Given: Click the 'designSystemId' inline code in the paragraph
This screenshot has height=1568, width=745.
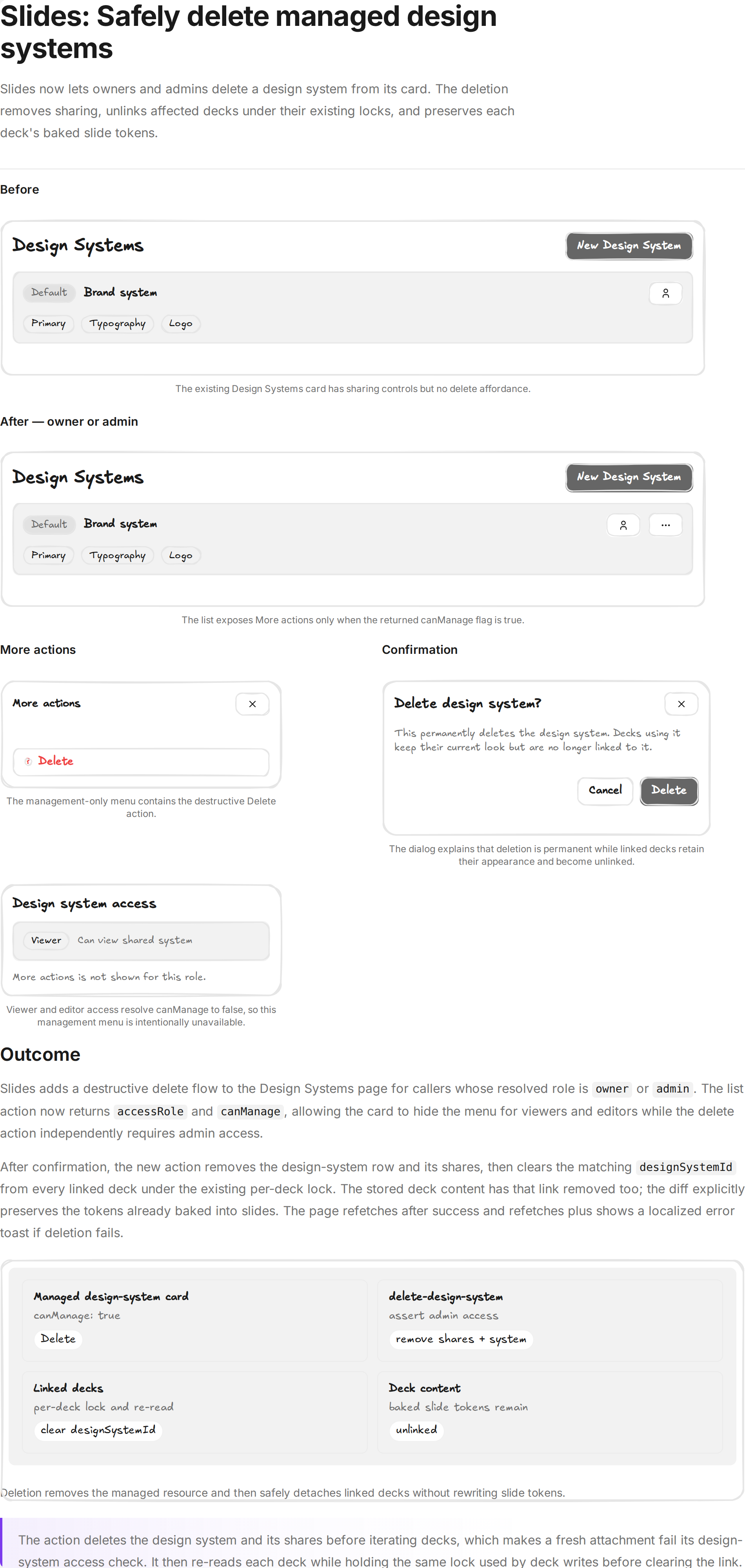Looking at the screenshot, I should (685, 1167).
